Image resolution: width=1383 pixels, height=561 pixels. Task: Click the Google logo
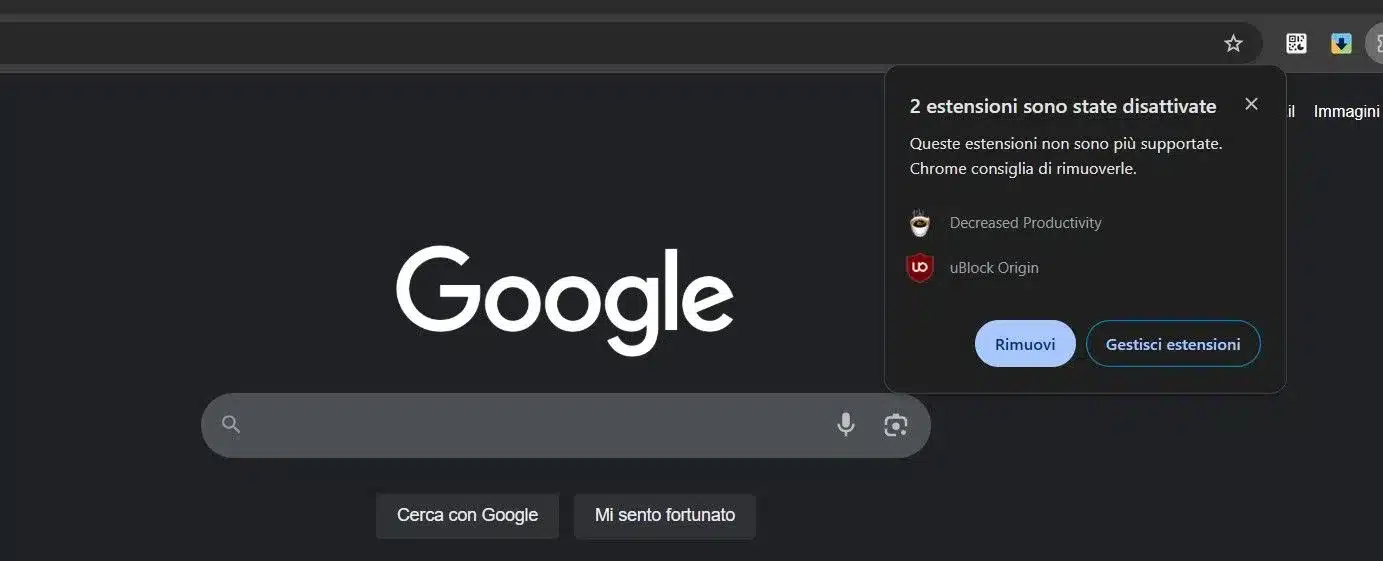565,299
